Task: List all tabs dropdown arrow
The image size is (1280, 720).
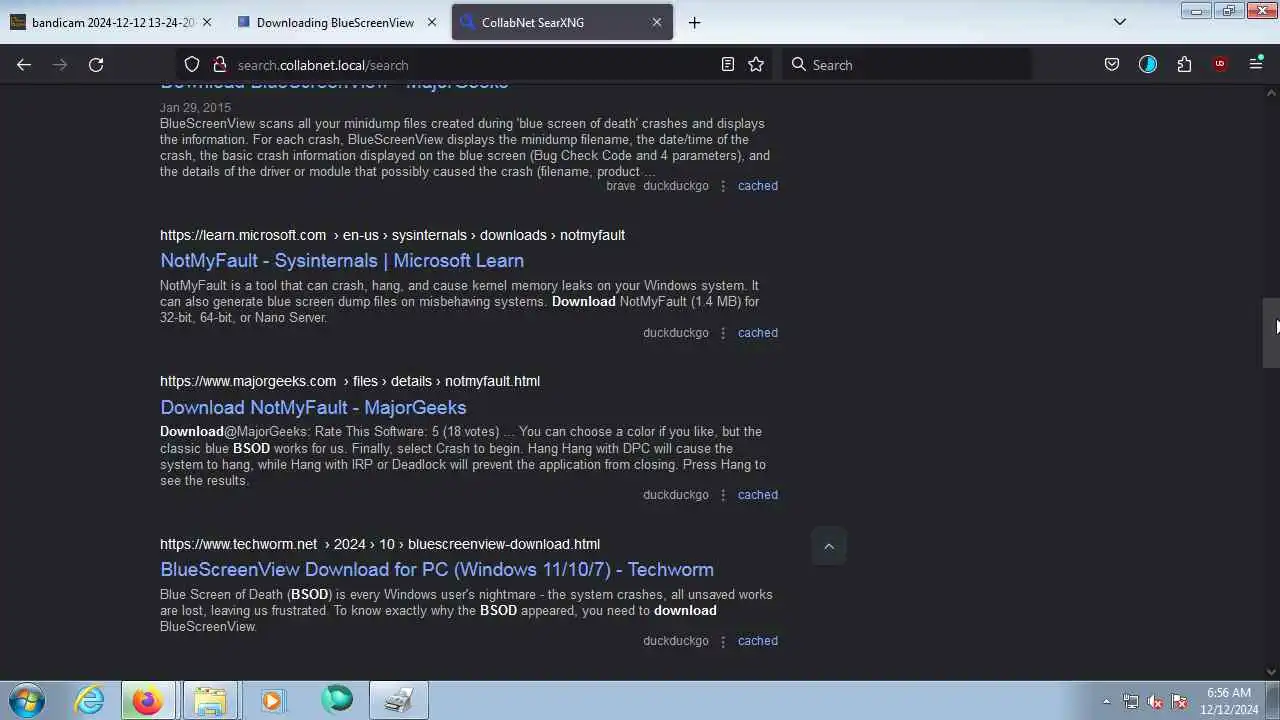Action: tap(1120, 22)
